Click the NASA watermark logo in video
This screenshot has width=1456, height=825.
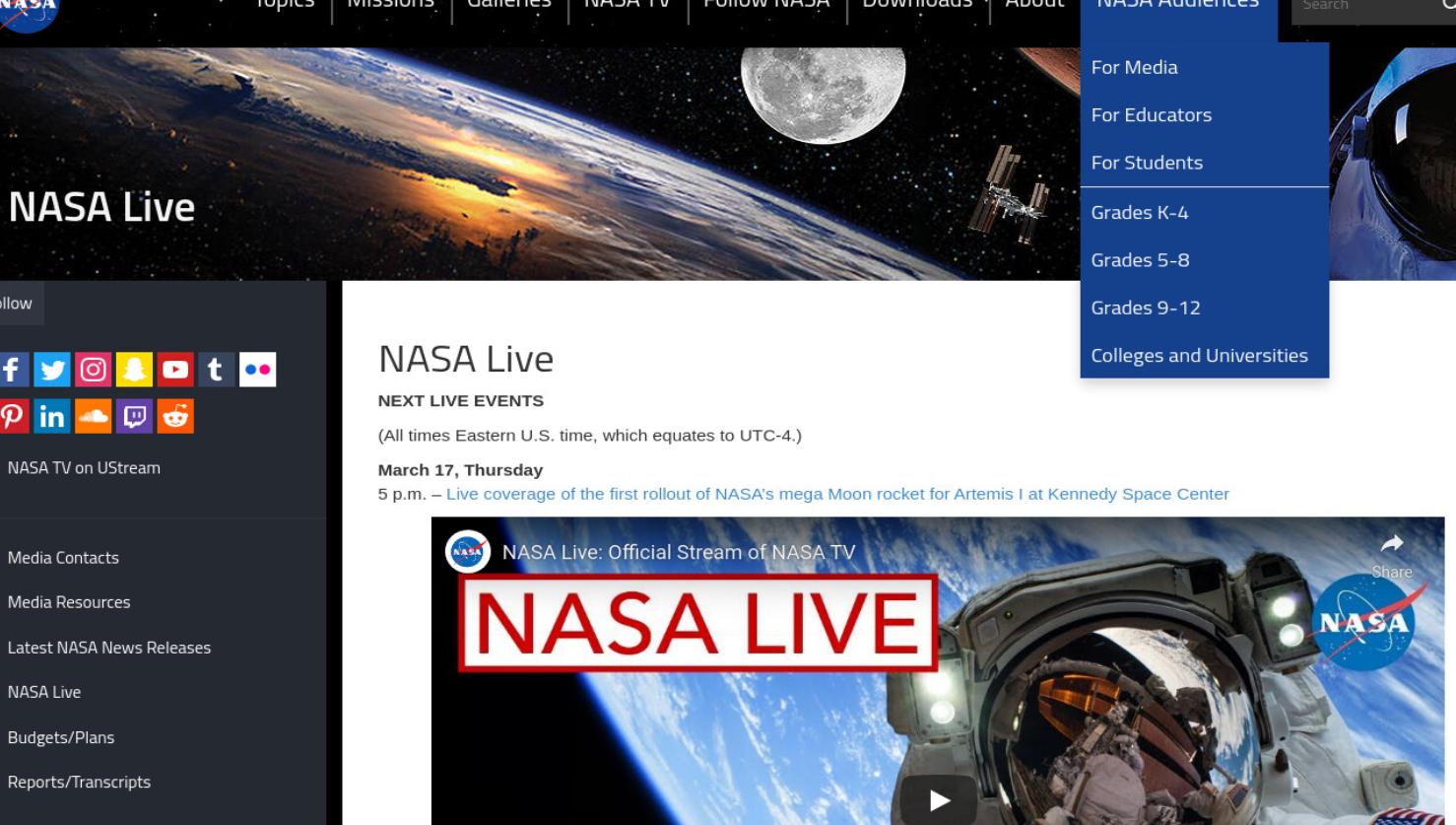pyautogui.click(x=1365, y=623)
